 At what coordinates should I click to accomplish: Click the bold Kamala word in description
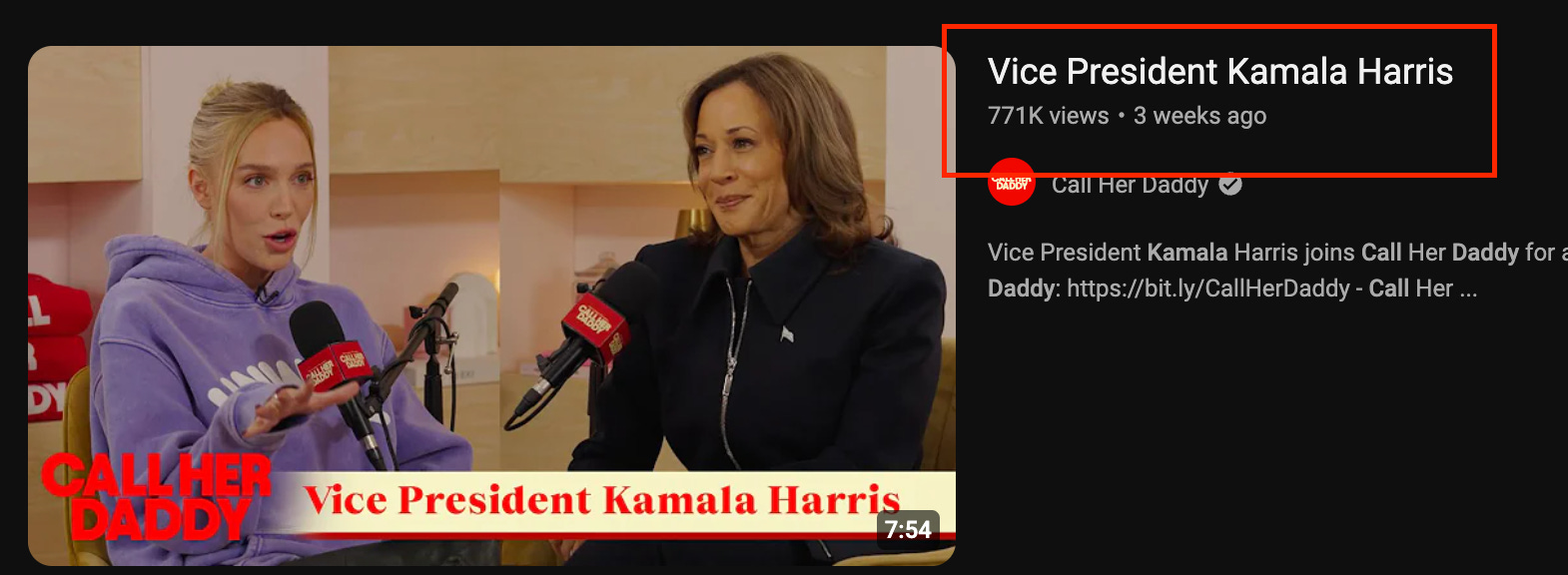coord(1186,253)
